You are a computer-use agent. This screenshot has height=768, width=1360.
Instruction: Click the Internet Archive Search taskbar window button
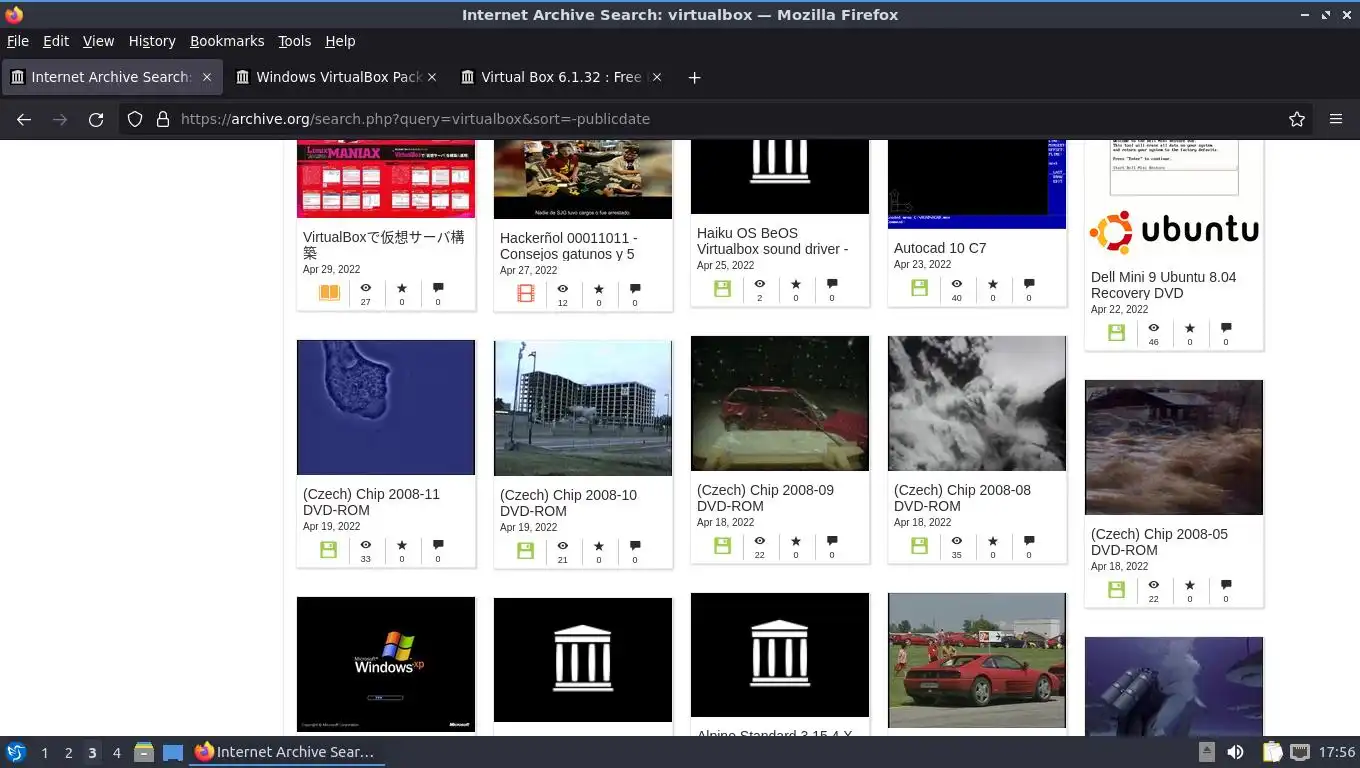click(x=286, y=752)
